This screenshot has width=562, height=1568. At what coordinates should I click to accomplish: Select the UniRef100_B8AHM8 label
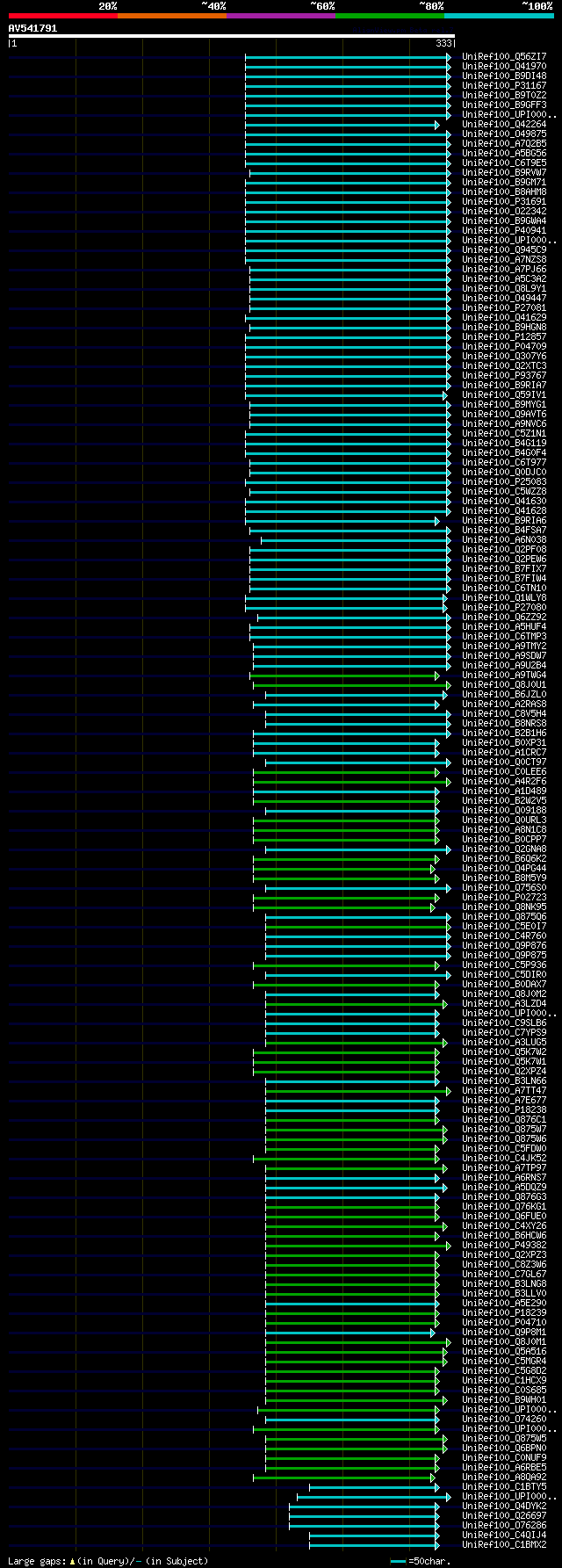click(504, 191)
